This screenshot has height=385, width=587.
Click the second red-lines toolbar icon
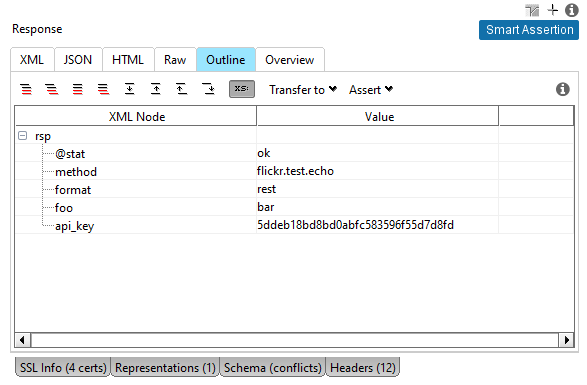pyautogui.click(x=52, y=89)
